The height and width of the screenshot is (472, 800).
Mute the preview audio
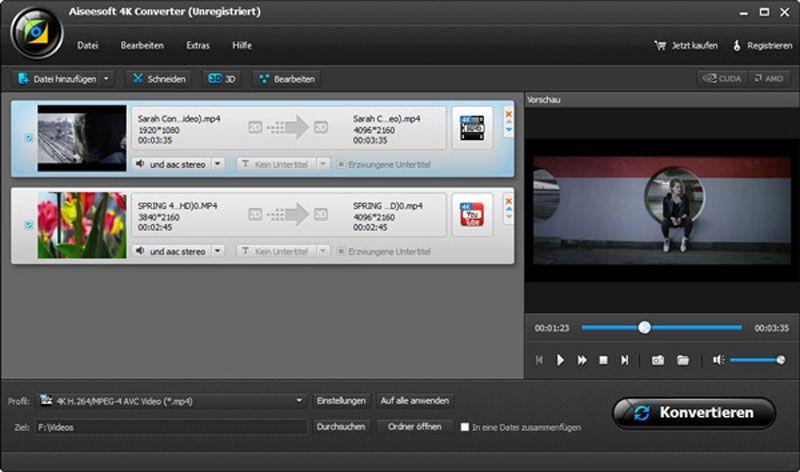coord(718,360)
